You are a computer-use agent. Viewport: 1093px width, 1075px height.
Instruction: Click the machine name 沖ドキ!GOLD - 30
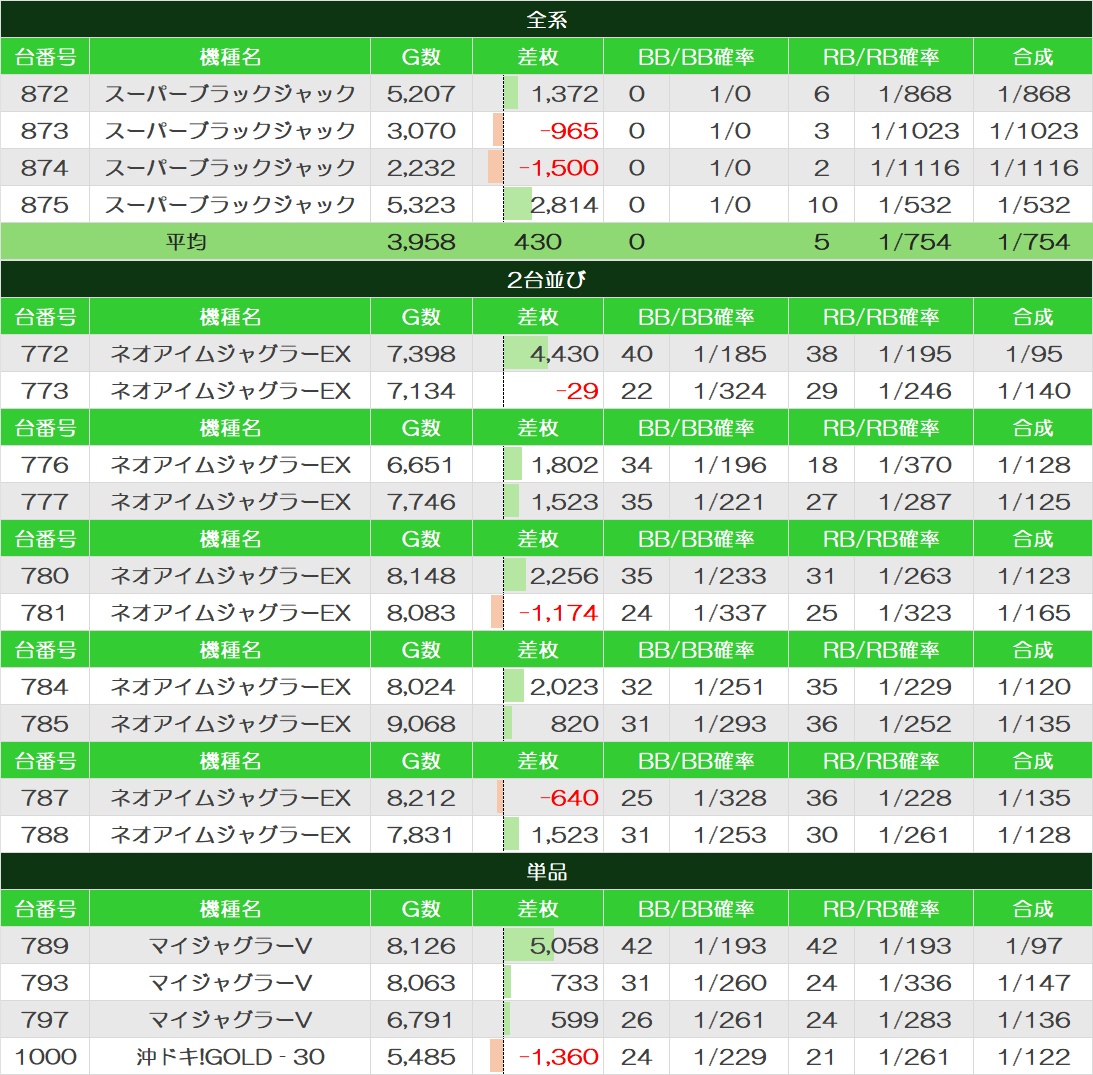[x=230, y=1056]
